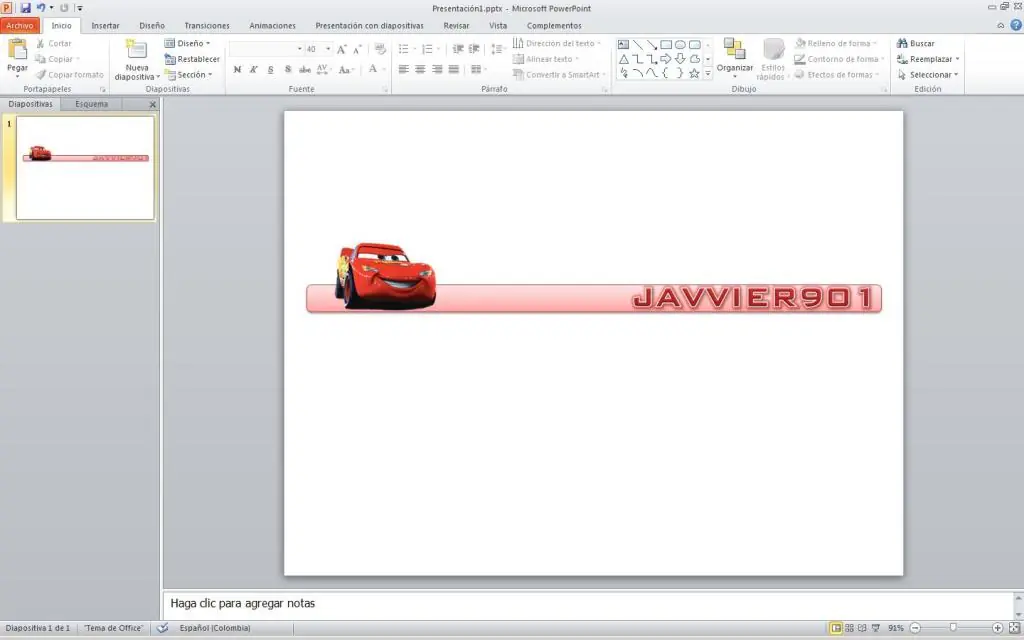Open the Reemplazar dropdown

(958, 59)
